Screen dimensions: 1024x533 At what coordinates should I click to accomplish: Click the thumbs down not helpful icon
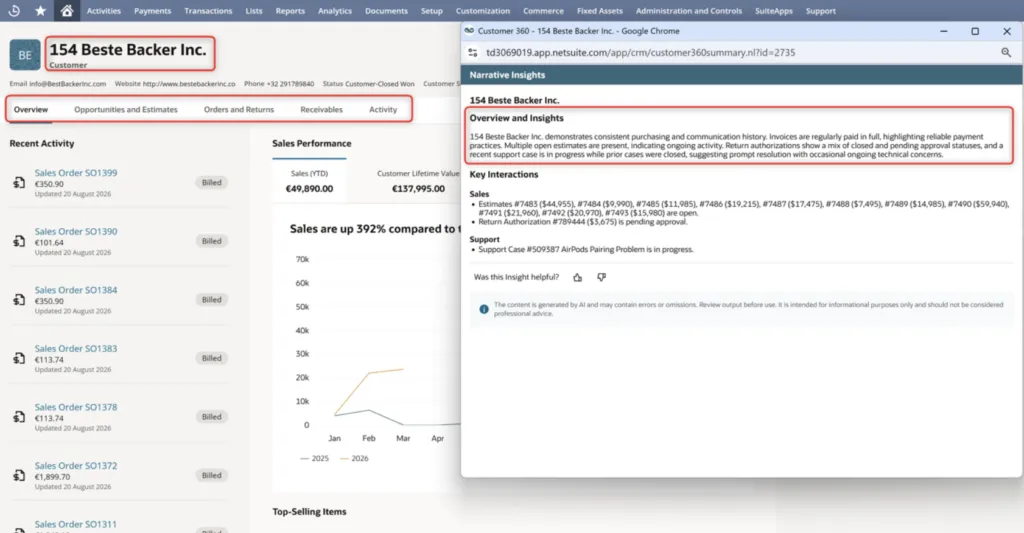tap(601, 278)
